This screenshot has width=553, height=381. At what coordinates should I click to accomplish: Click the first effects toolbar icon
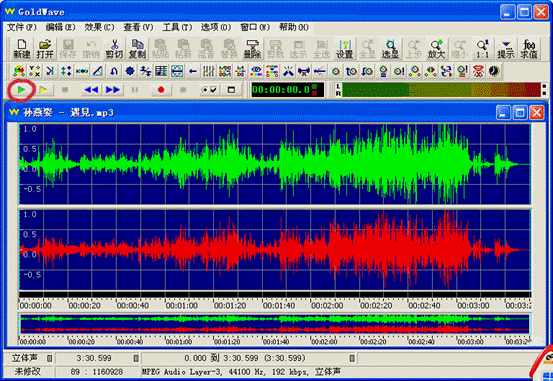click(19, 71)
